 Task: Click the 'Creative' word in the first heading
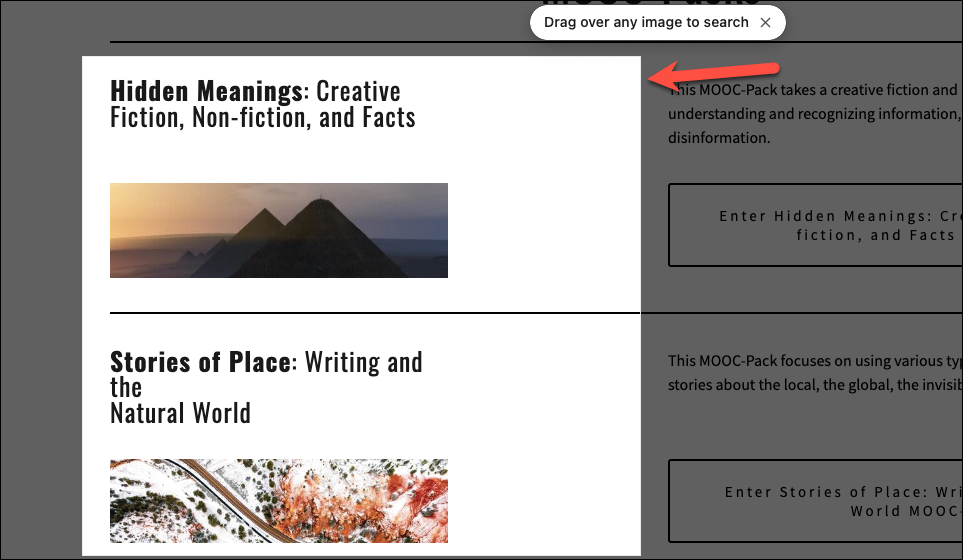359,91
